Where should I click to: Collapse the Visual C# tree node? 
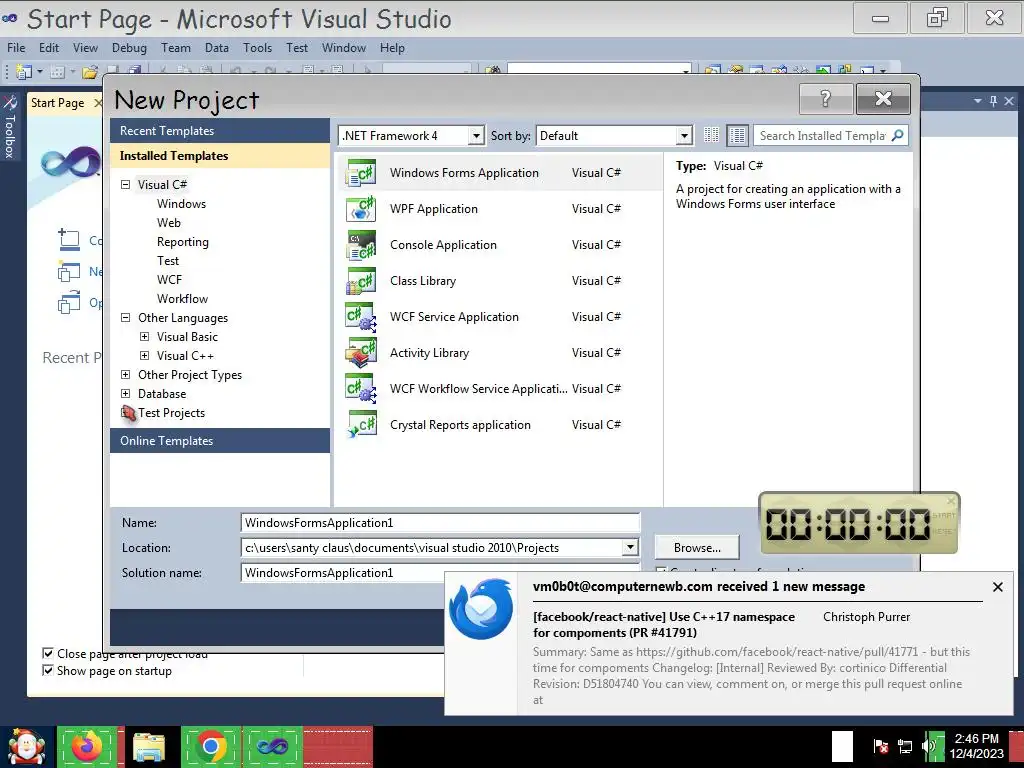(x=125, y=185)
